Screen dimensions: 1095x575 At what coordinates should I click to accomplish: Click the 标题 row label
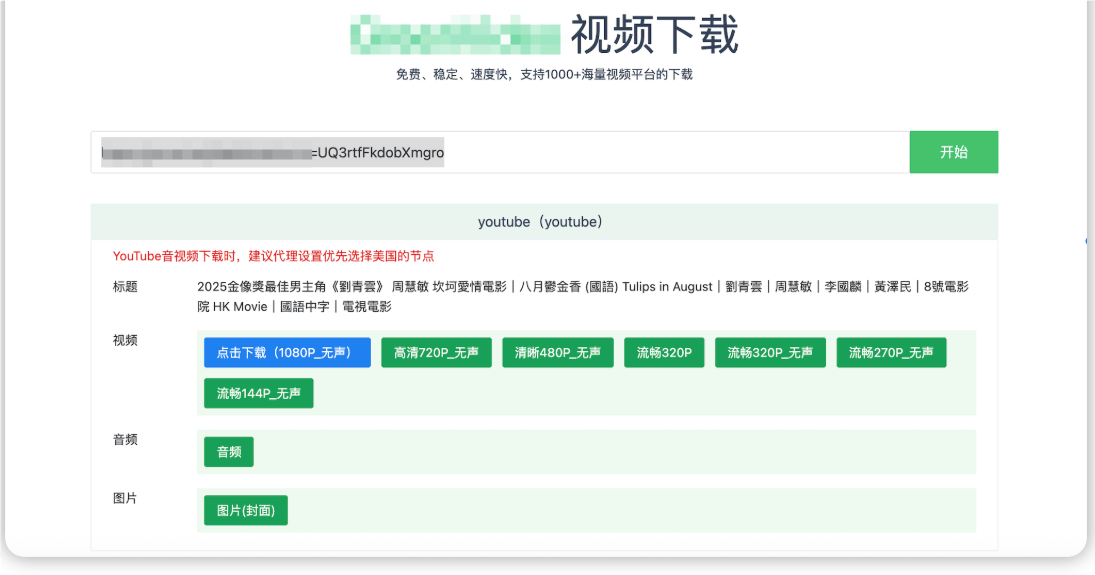[x=125, y=286]
